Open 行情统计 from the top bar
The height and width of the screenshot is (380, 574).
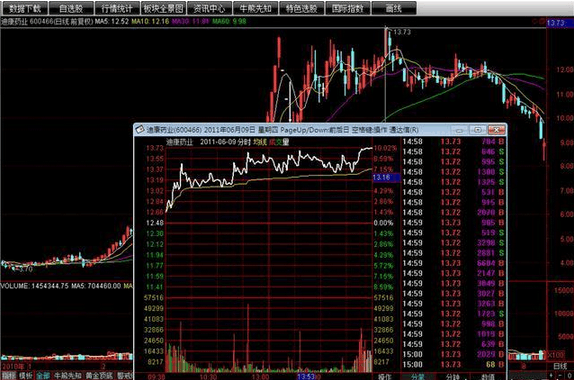117,8
